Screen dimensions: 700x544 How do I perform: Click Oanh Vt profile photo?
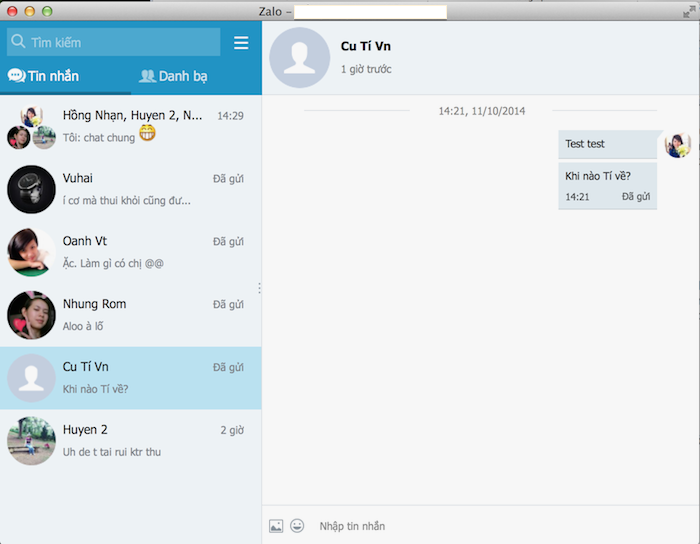point(31,252)
